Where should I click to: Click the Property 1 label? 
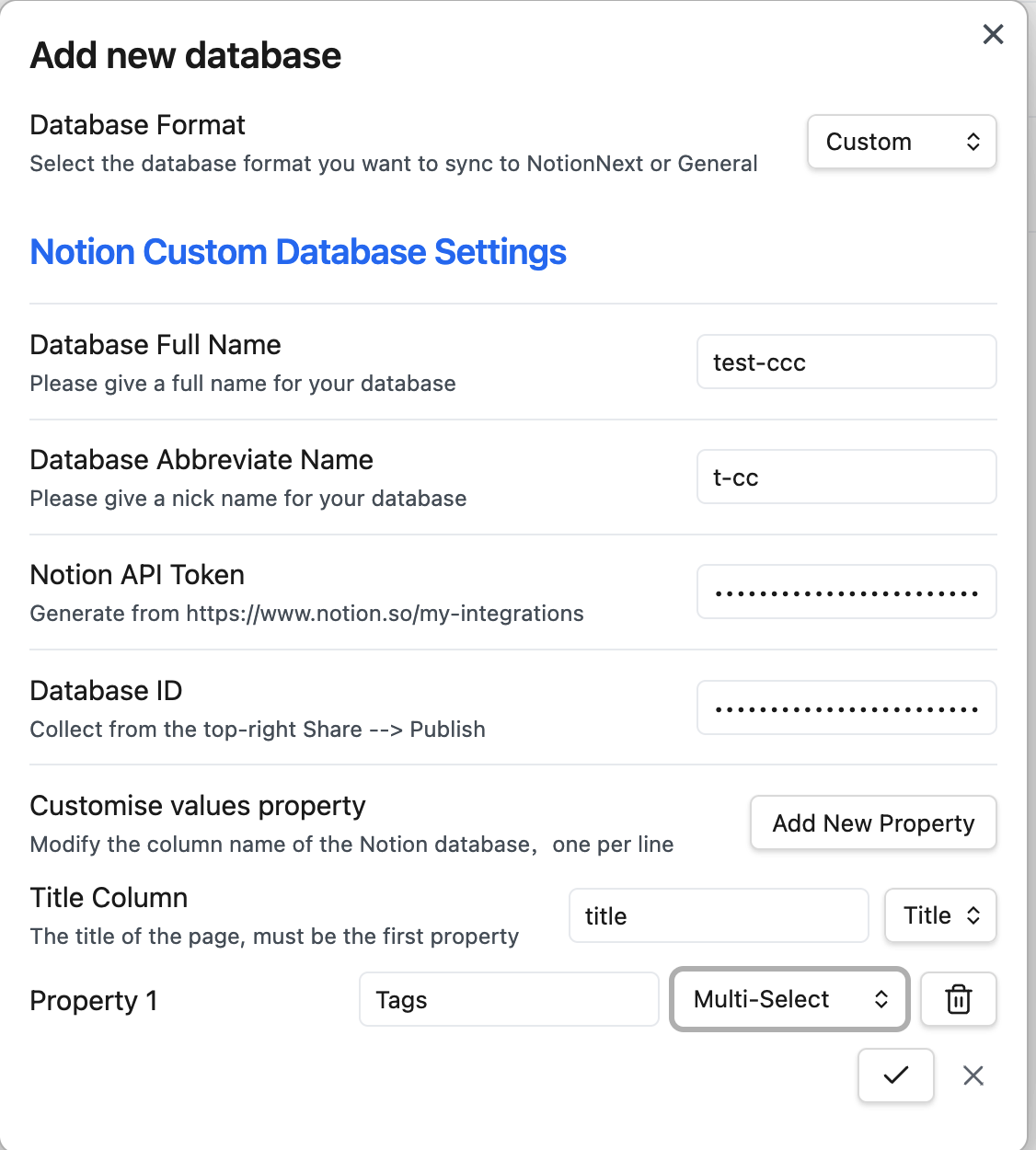point(93,1000)
